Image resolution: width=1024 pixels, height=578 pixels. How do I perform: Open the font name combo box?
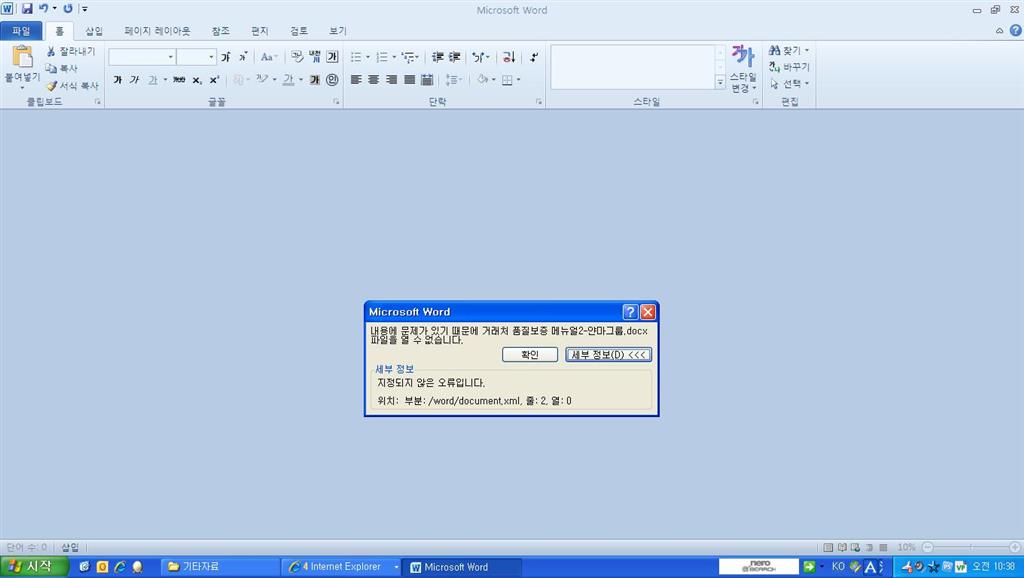(142, 57)
